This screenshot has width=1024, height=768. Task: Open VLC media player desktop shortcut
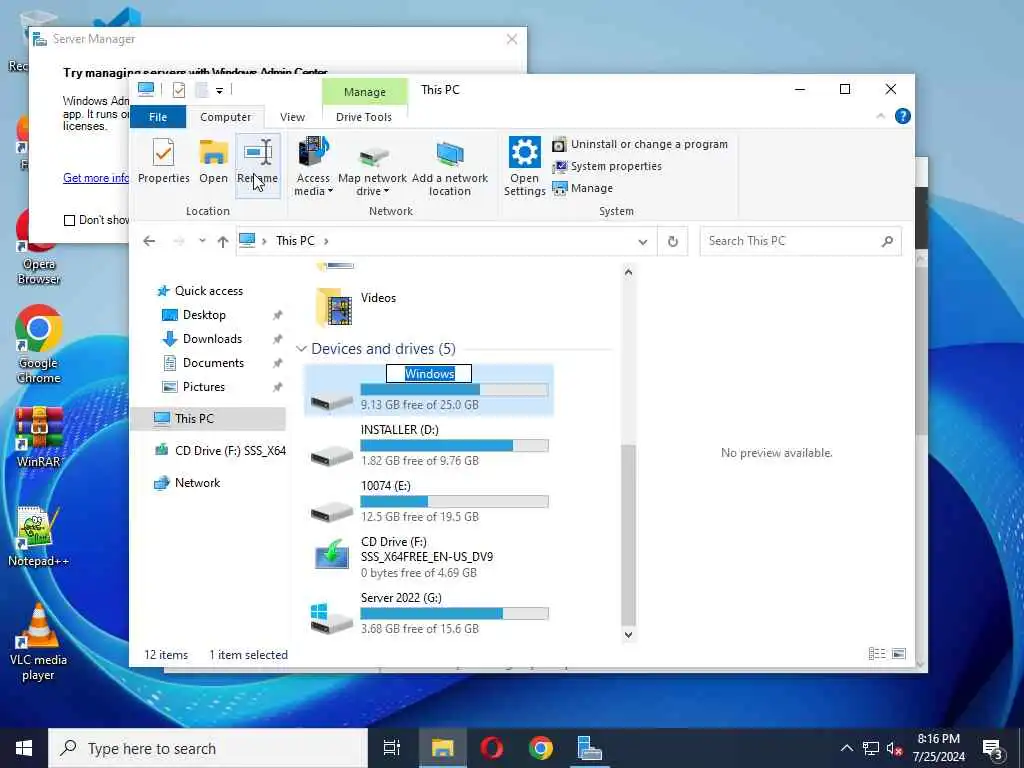pos(39,643)
